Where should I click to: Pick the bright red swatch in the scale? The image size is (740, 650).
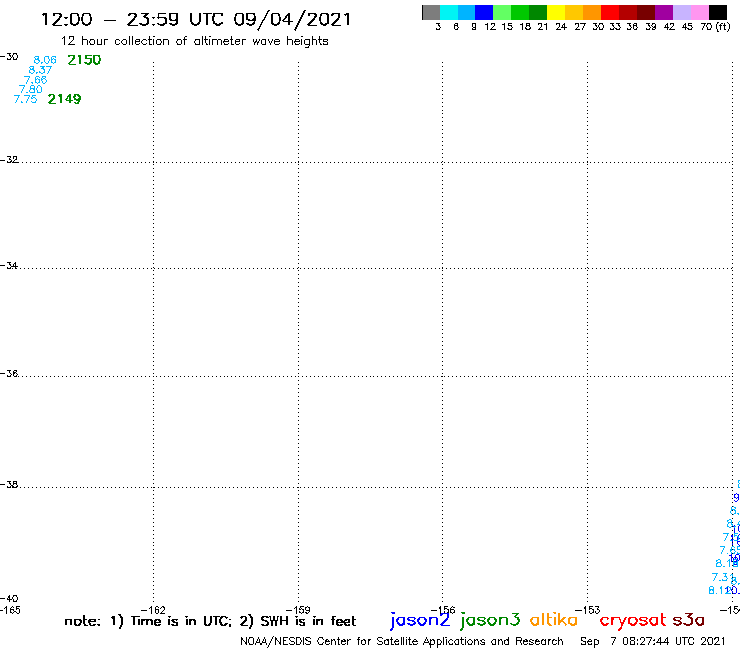pyautogui.click(x=610, y=12)
